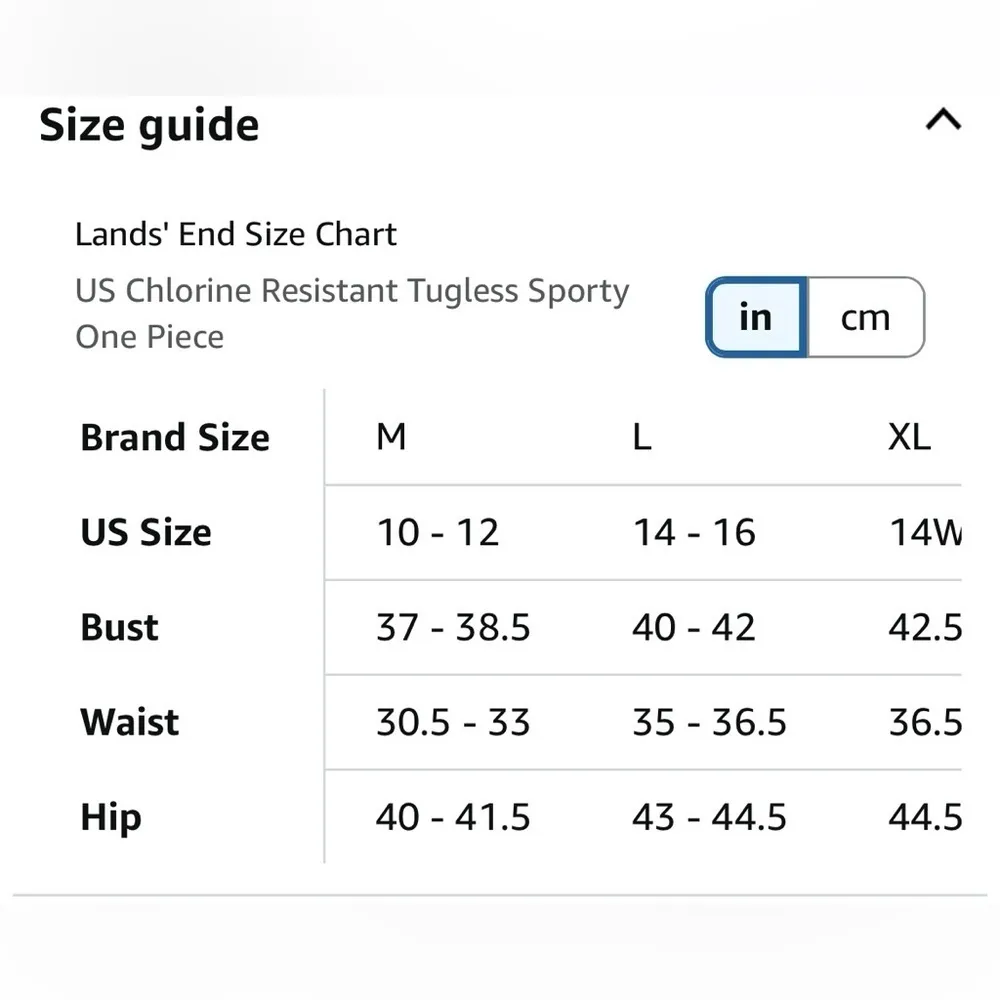Select the L brand size column header
The height and width of the screenshot is (1000, 1000).
(642, 437)
